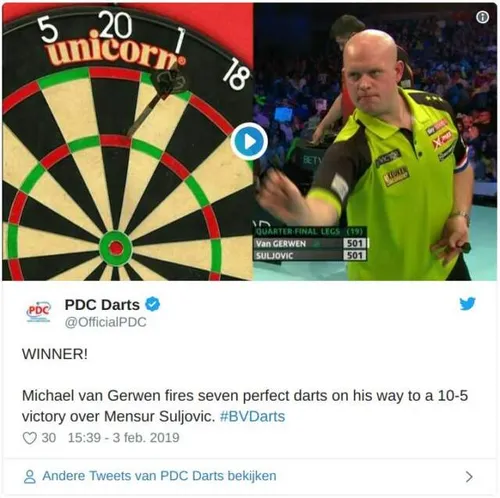The width and height of the screenshot is (500, 498).
Task: Open the info icon on the video
Action: [x=482, y=17]
